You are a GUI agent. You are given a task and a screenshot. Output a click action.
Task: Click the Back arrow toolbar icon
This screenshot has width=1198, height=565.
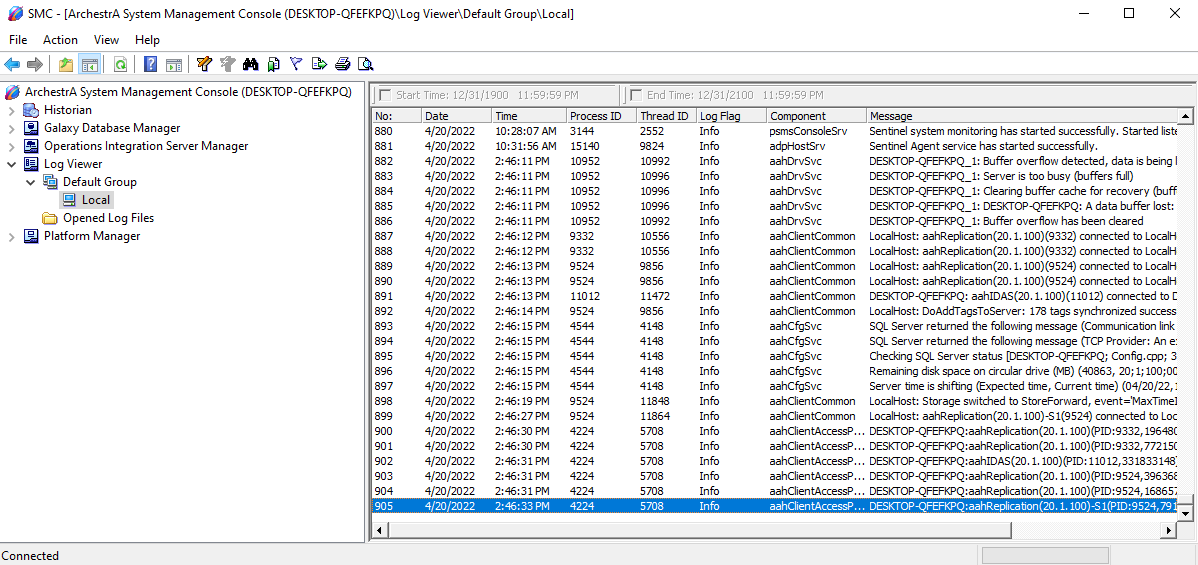(x=11, y=64)
